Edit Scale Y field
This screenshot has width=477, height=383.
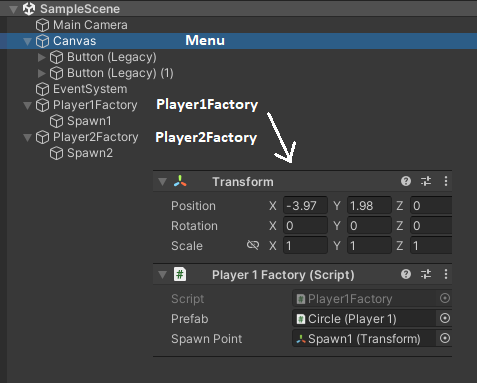(x=369, y=246)
